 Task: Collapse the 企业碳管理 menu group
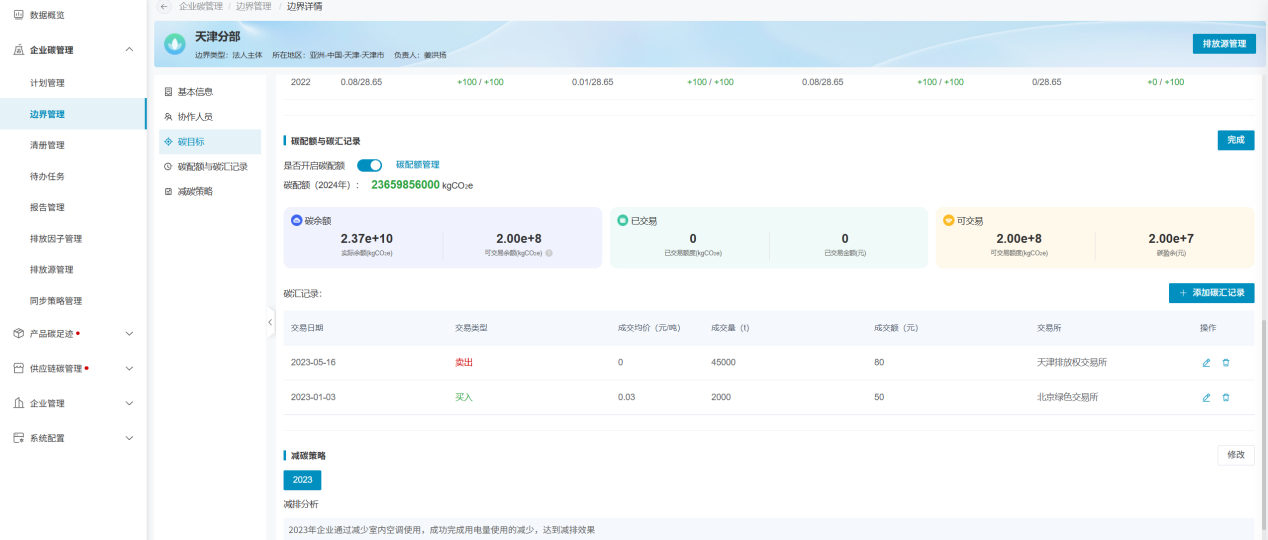pos(129,49)
